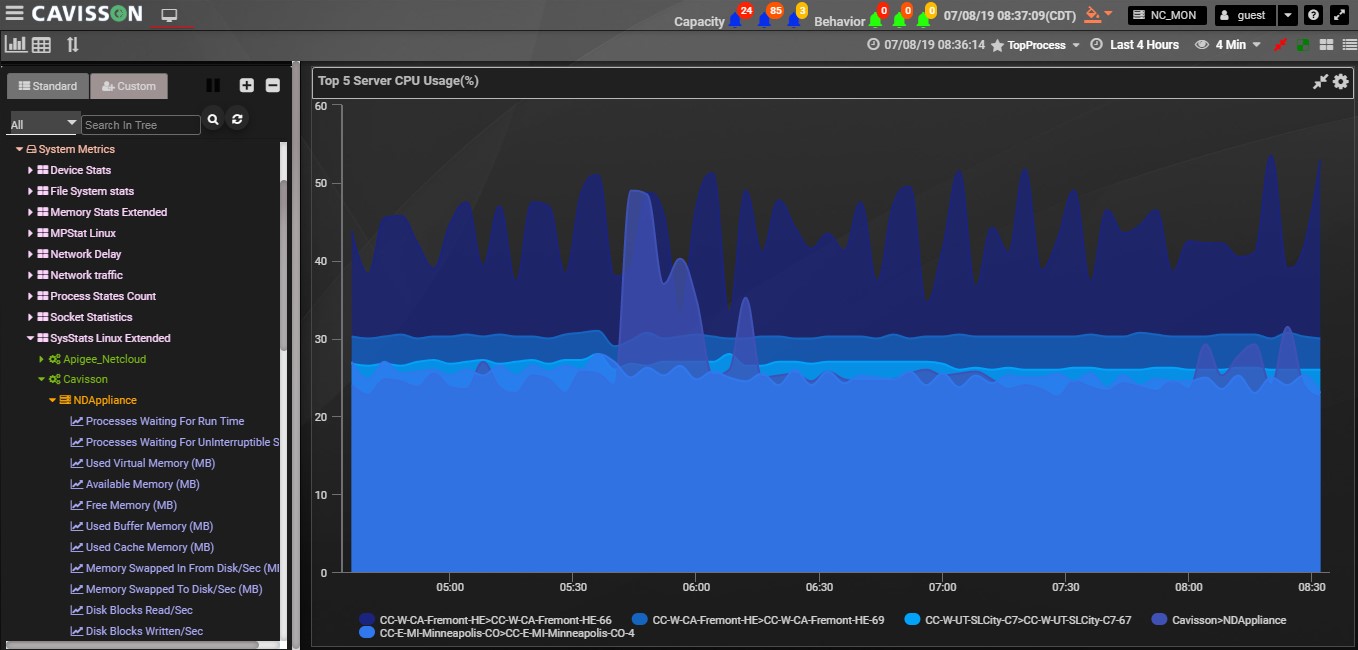This screenshot has height=650, width=1358.
Task: Toggle CC-W-CA-Fremont-HE-66 series in legend
Action: click(x=486, y=620)
